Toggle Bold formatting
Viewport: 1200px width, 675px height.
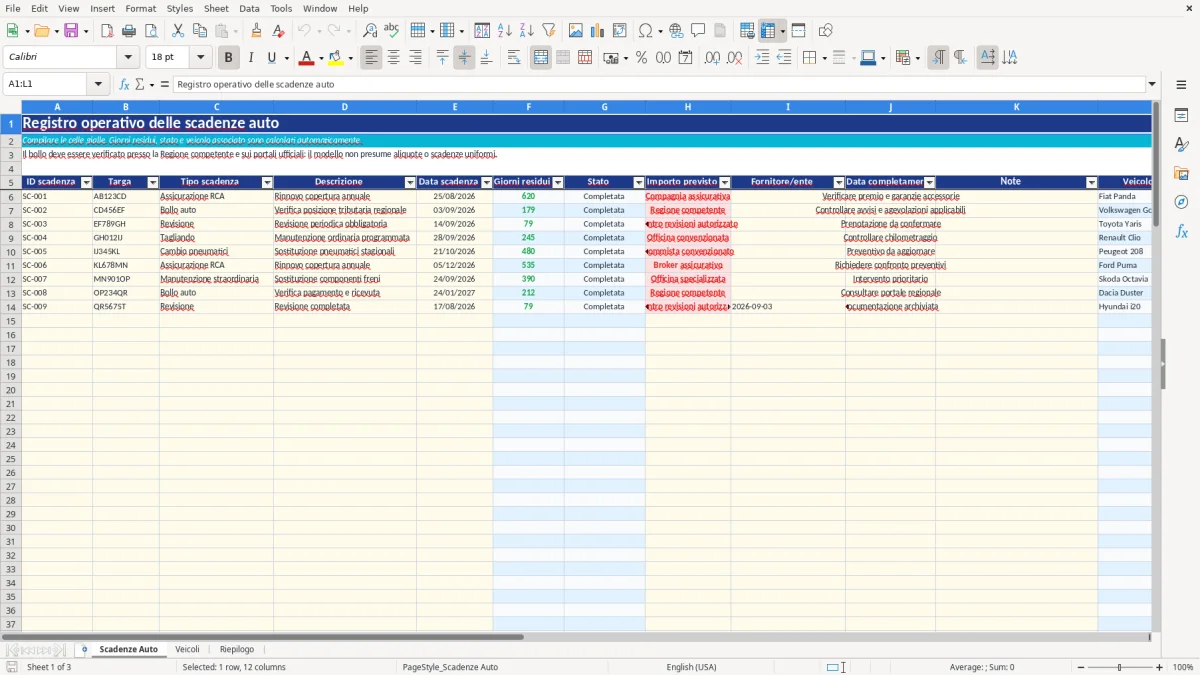point(229,58)
